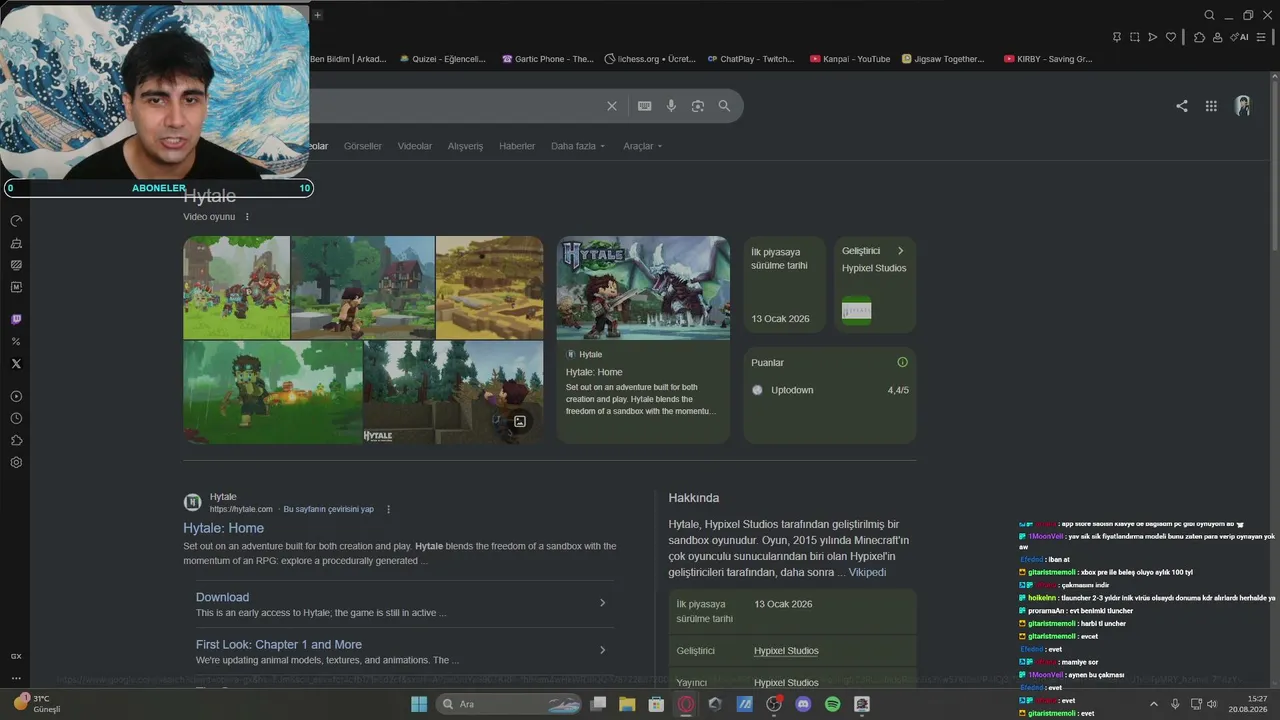Open the Vikipedi link in Hakkında
This screenshot has height=720, width=1280.
coord(867,573)
